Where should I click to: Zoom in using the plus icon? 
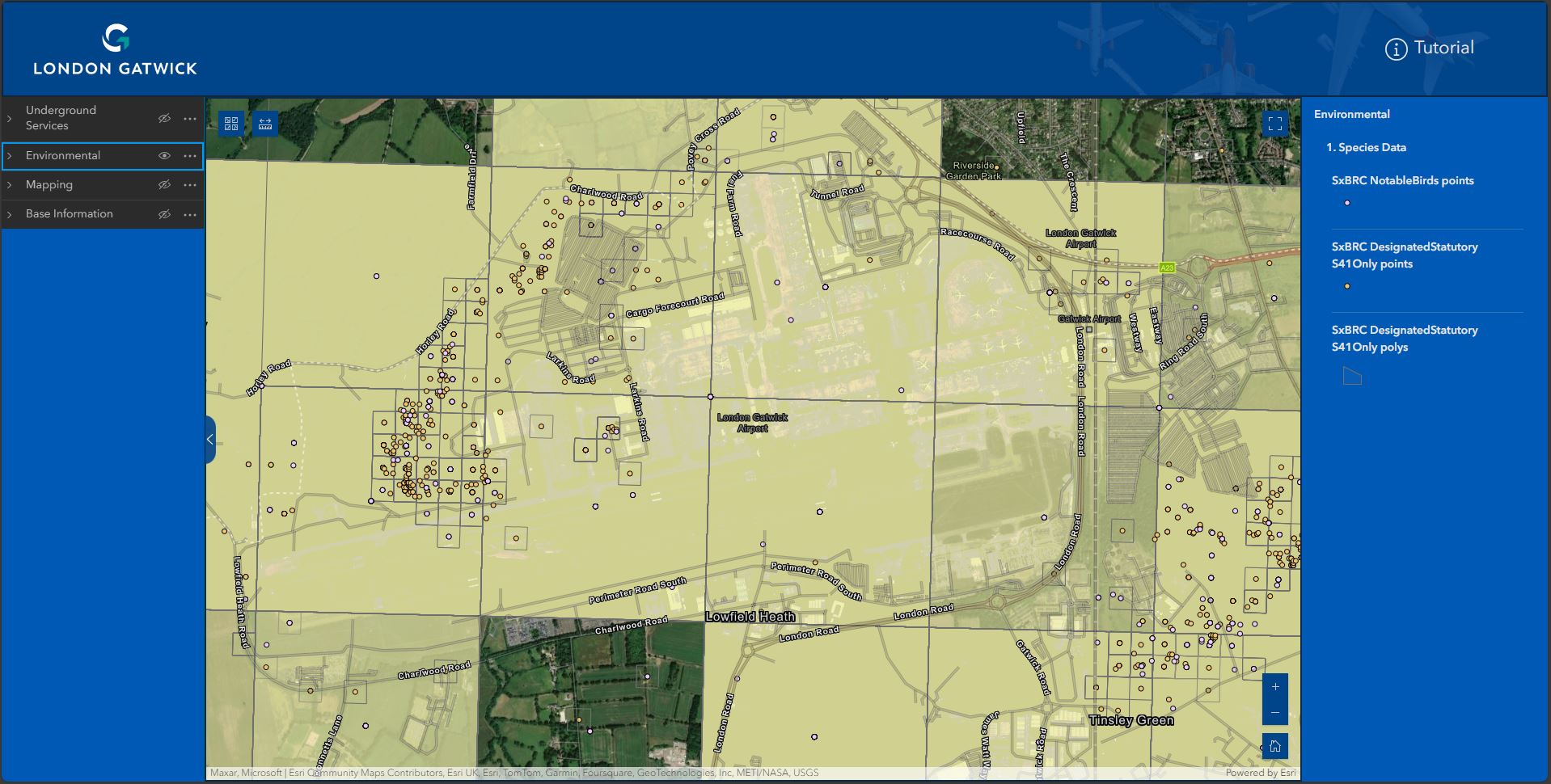(x=1274, y=686)
